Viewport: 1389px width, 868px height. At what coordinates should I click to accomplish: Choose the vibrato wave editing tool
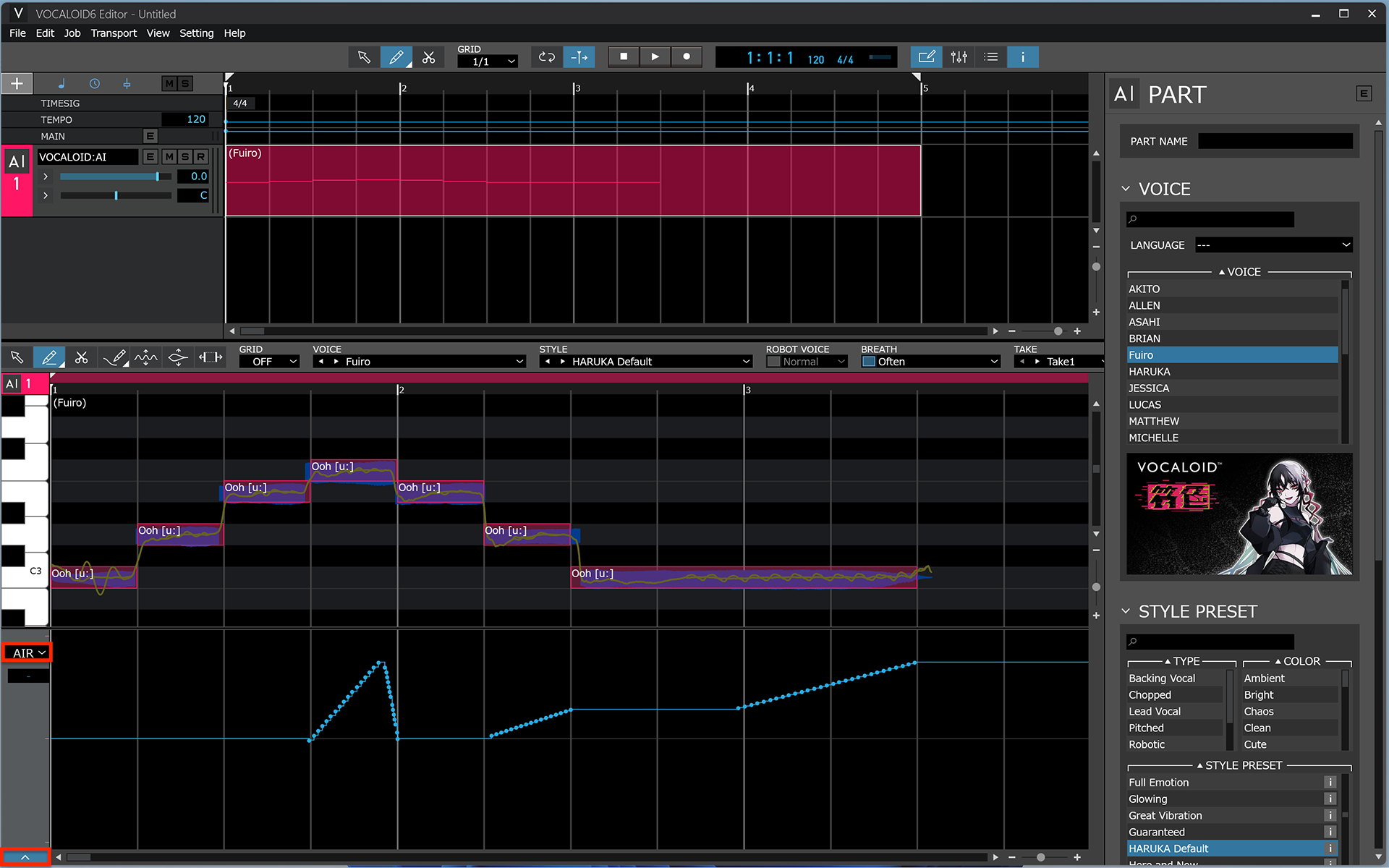[x=145, y=357]
